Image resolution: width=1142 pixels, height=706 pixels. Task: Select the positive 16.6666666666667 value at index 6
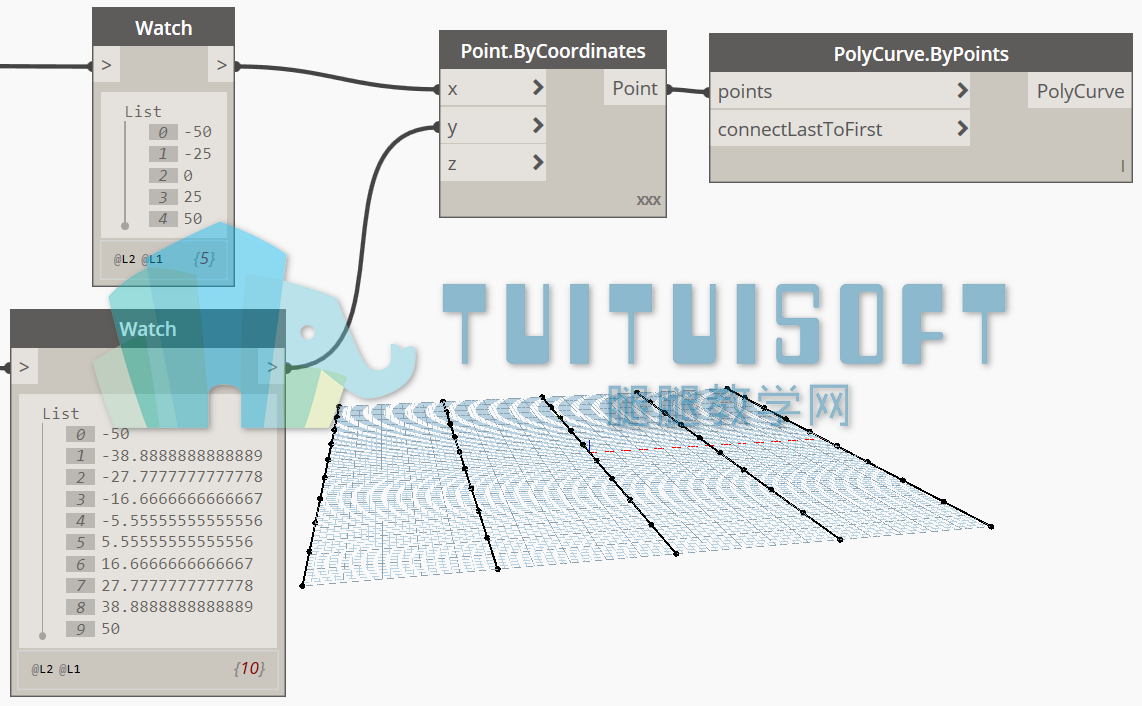coord(177,564)
